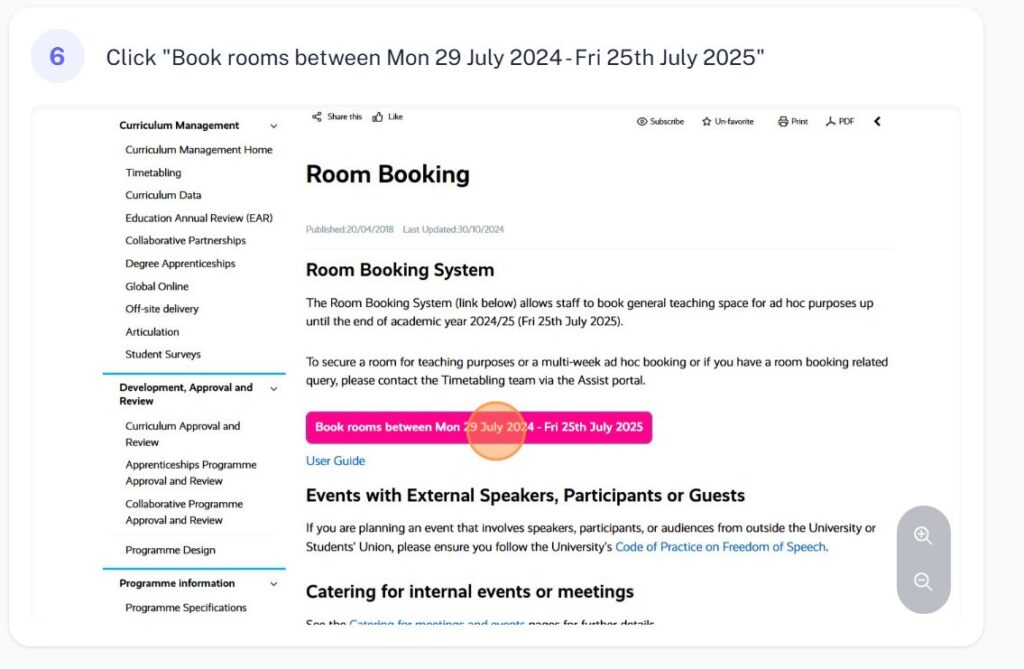Click the zoom out magnifier icon
The height and width of the screenshot is (669, 1024).
click(x=923, y=582)
